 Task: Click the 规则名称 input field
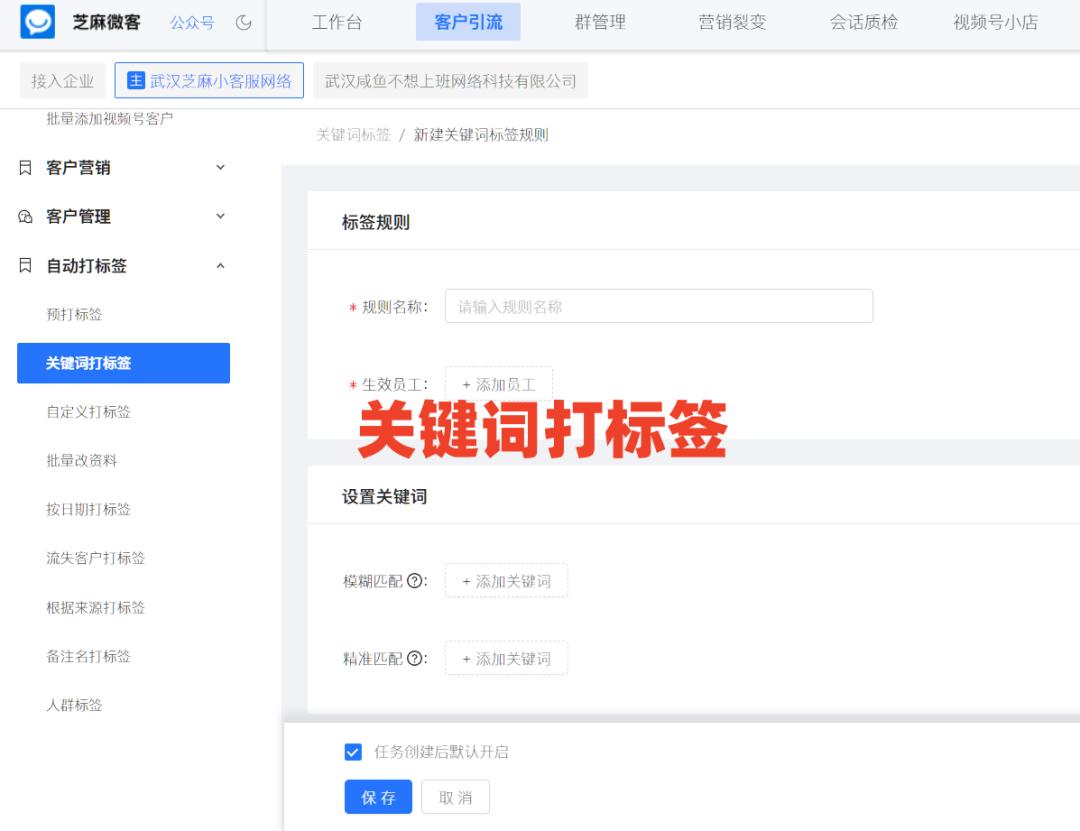tap(658, 306)
